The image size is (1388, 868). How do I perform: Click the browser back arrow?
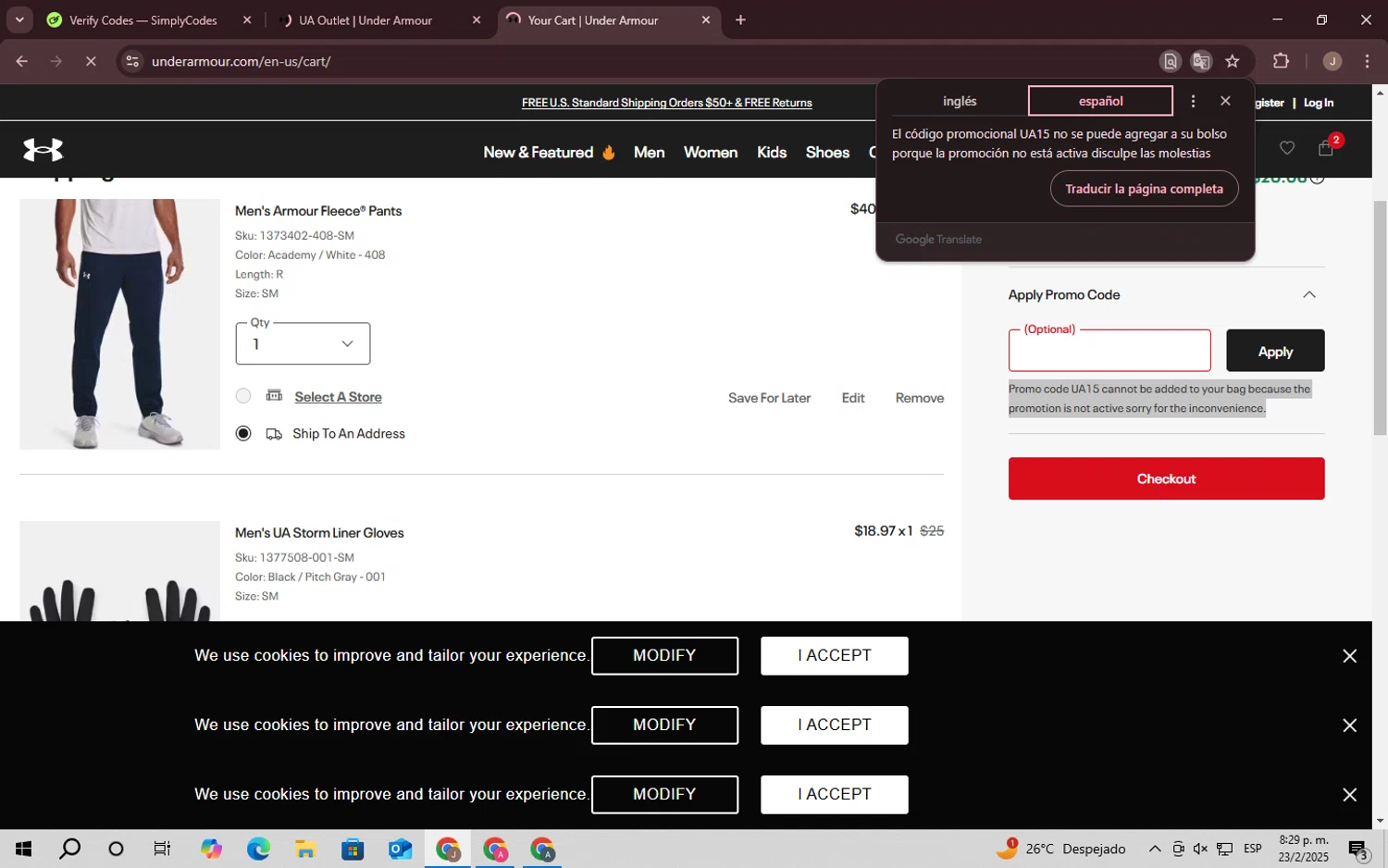pyautogui.click(x=22, y=61)
